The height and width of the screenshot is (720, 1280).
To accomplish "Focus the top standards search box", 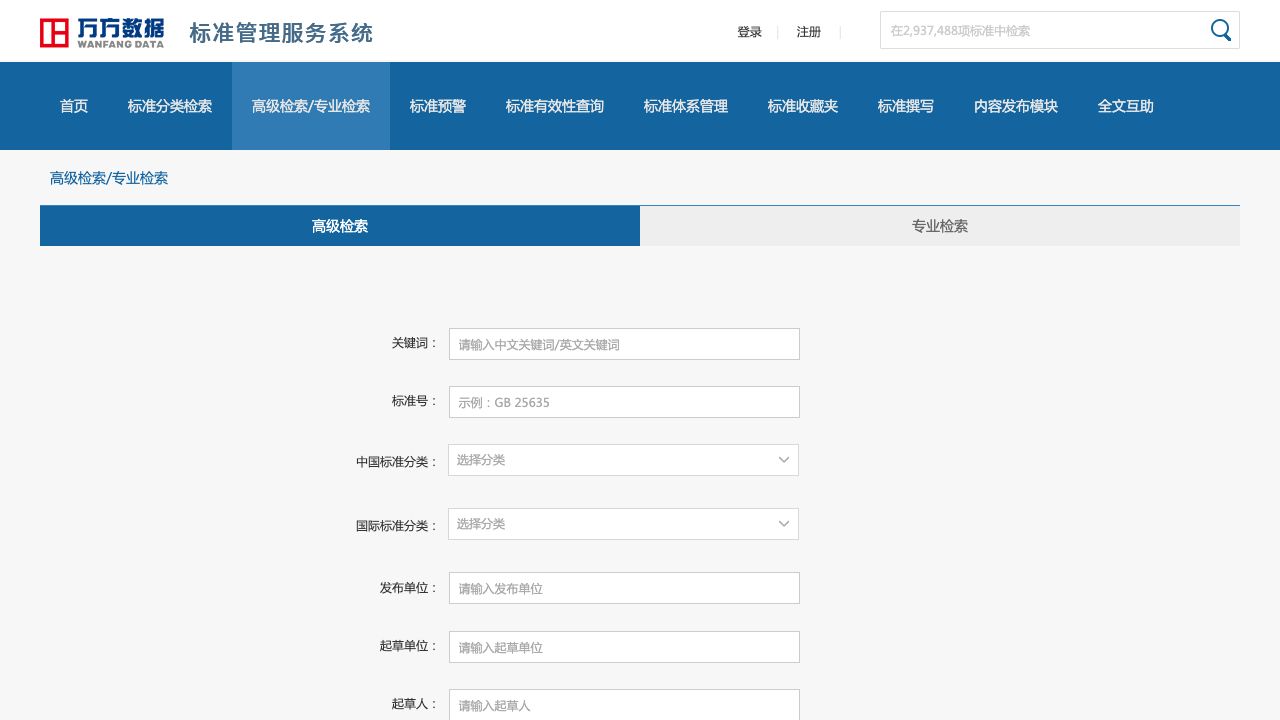I will (x=1040, y=30).
